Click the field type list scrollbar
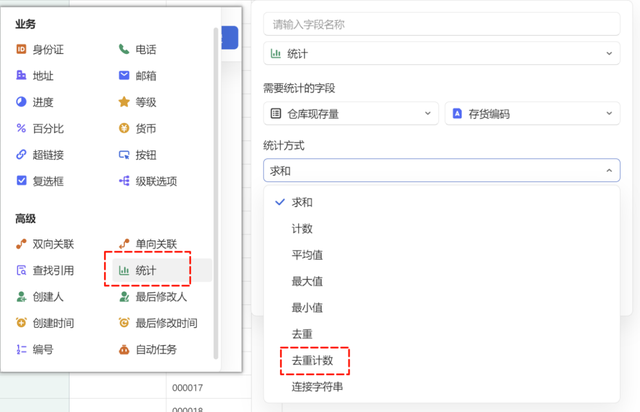 (216, 193)
